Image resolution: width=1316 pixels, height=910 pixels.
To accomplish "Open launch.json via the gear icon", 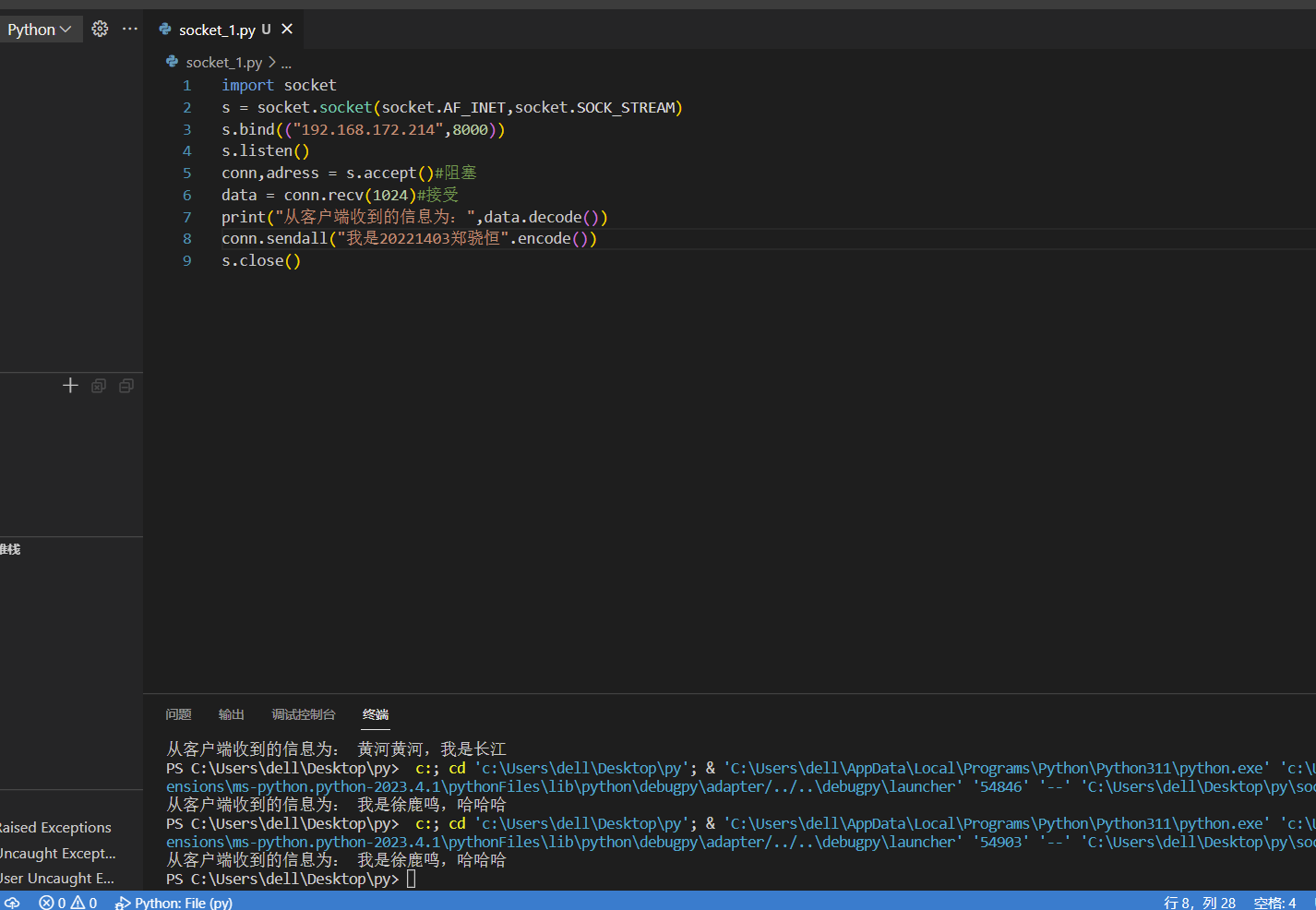I will (x=100, y=30).
